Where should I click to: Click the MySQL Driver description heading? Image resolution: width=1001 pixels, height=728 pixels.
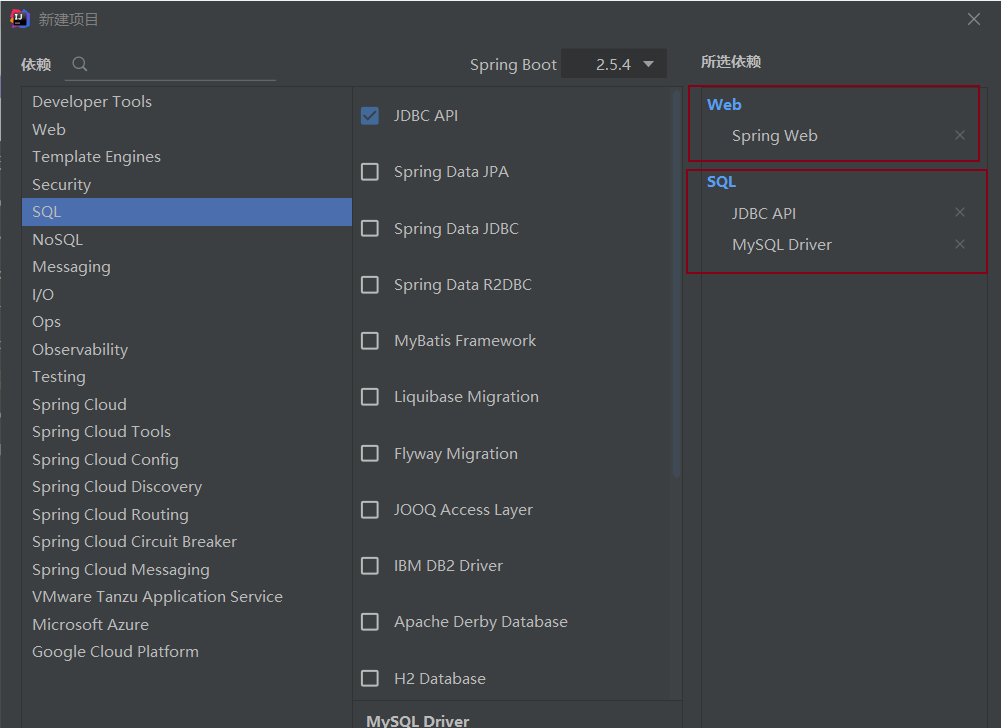pyautogui.click(x=418, y=720)
